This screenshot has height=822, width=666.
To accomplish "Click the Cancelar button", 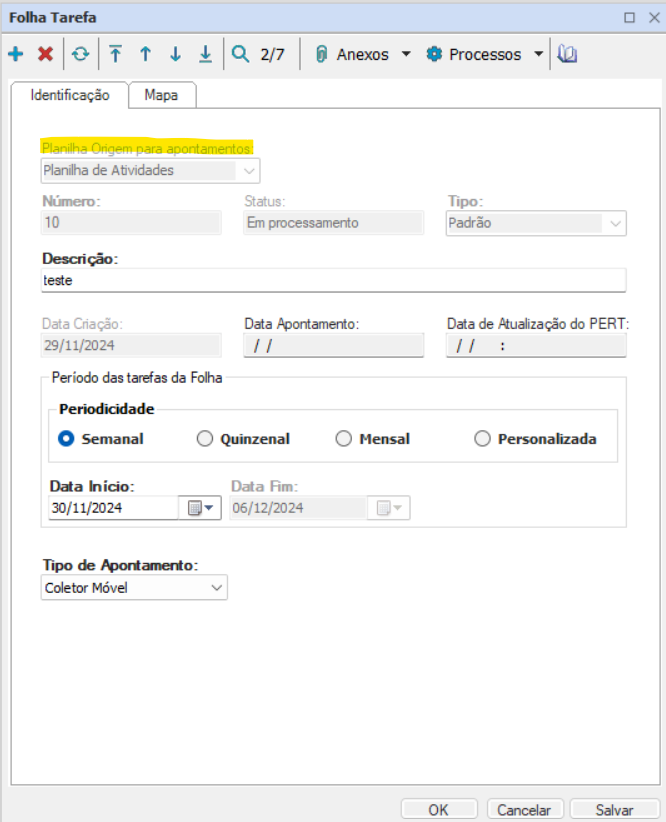I will (x=525, y=809).
